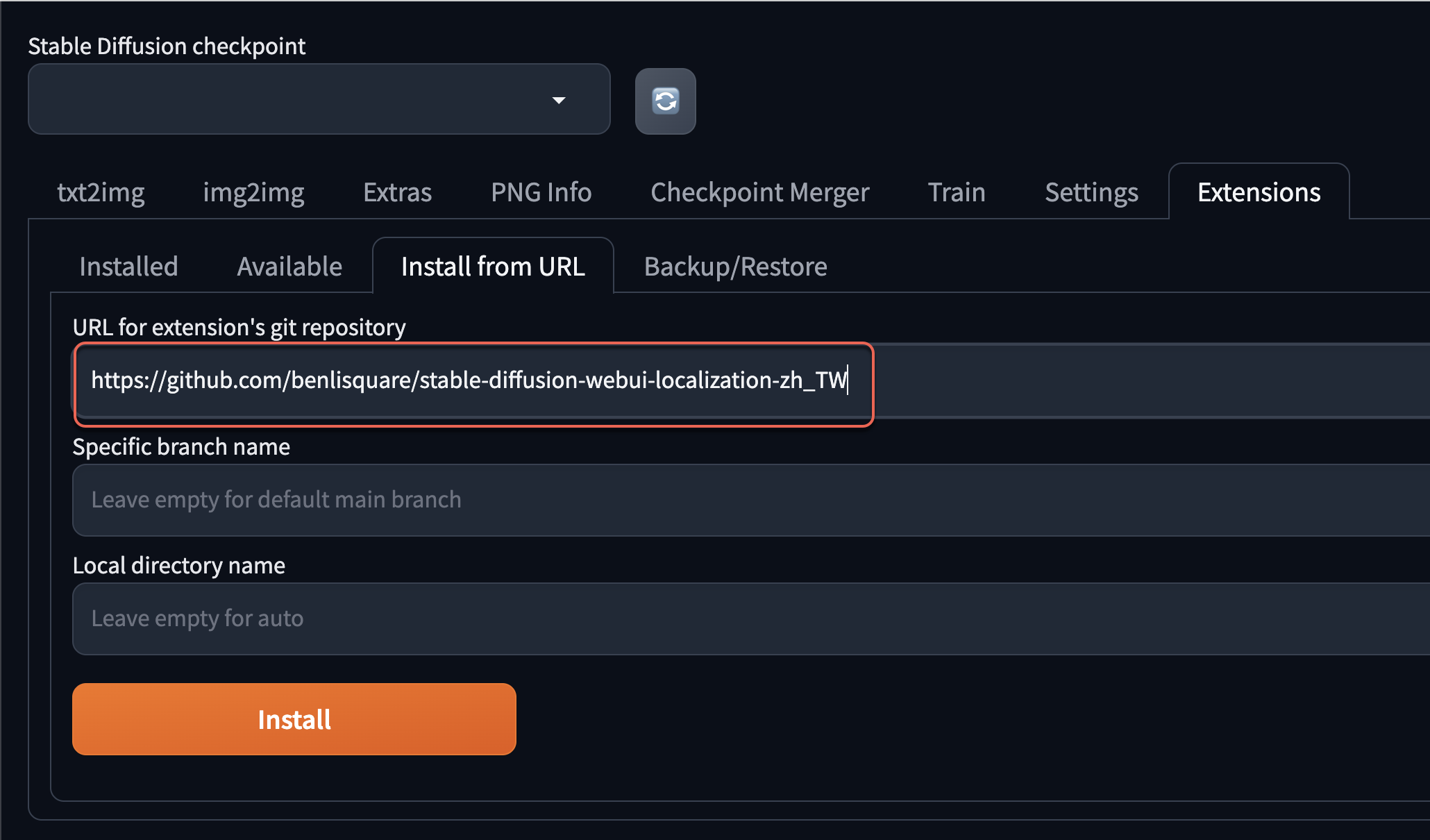This screenshot has height=840, width=1430.
Task: Click the refresh checkpoint list icon
Action: pyautogui.click(x=665, y=101)
